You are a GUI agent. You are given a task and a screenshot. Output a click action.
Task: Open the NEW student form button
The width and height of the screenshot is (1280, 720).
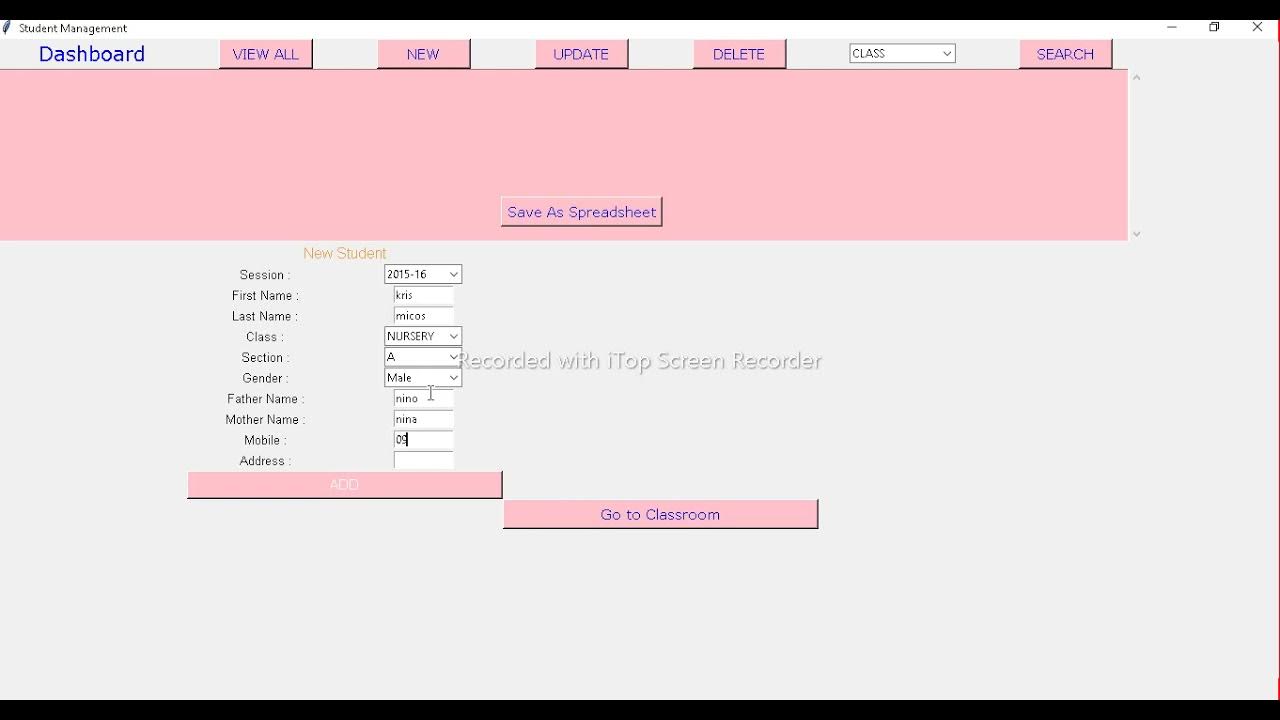pyautogui.click(x=423, y=54)
